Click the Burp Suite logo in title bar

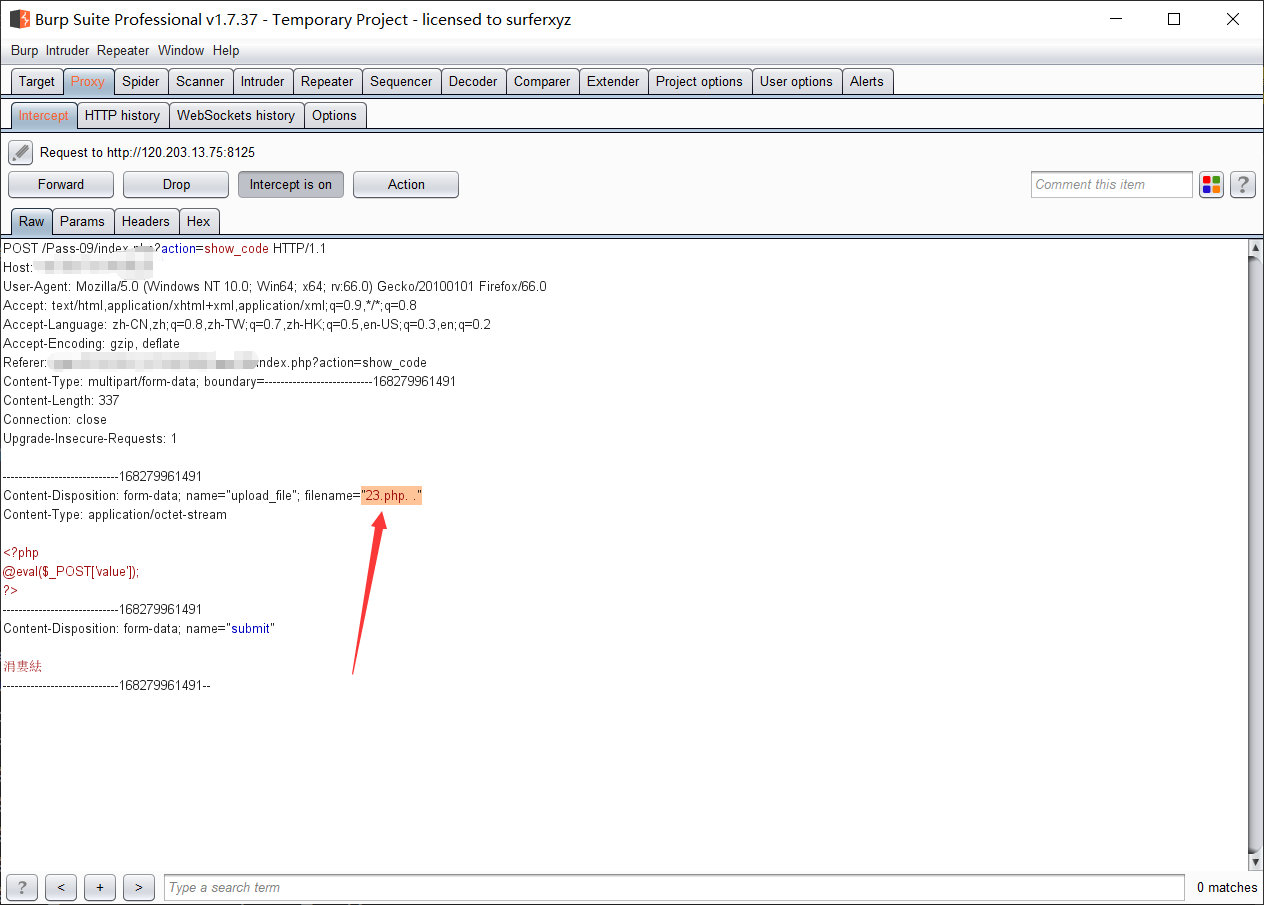pyautogui.click(x=19, y=19)
